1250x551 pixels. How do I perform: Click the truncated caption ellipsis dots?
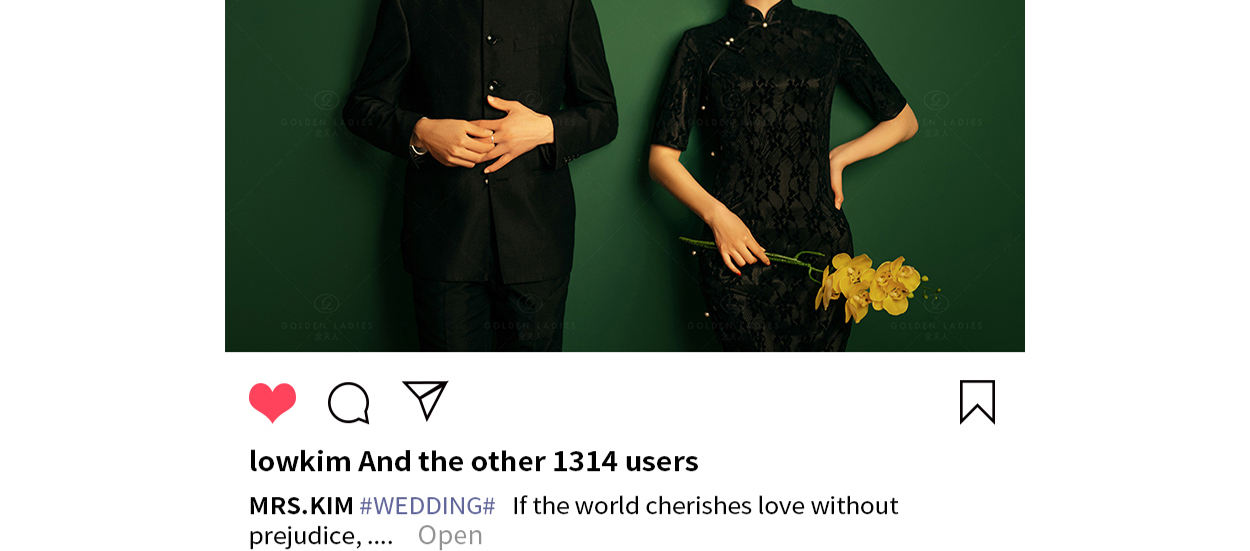pyautogui.click(x=380, y=538)
